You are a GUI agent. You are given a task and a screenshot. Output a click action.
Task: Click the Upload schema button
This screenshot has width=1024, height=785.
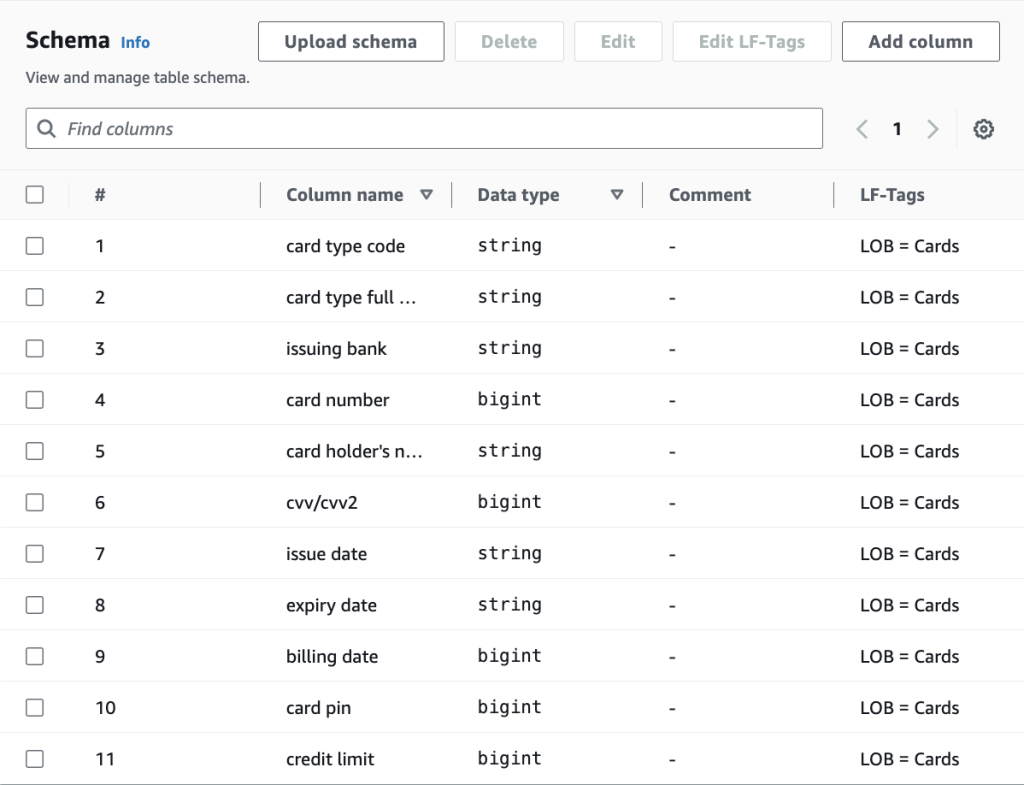coord(351,42)
